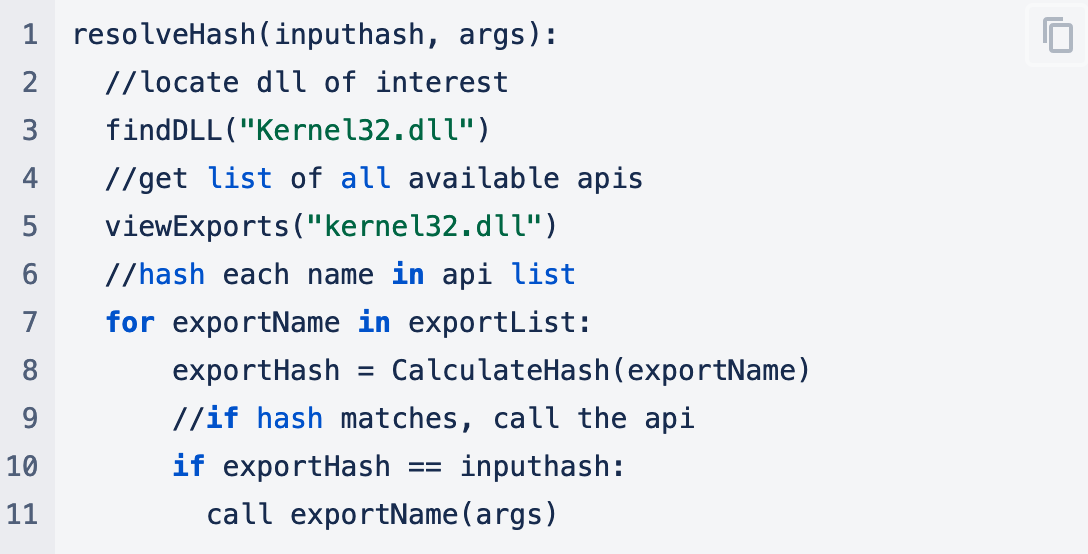Select line number 11 in the gutter
Viewport: 1088px width, 554px height.
point(22,514)
